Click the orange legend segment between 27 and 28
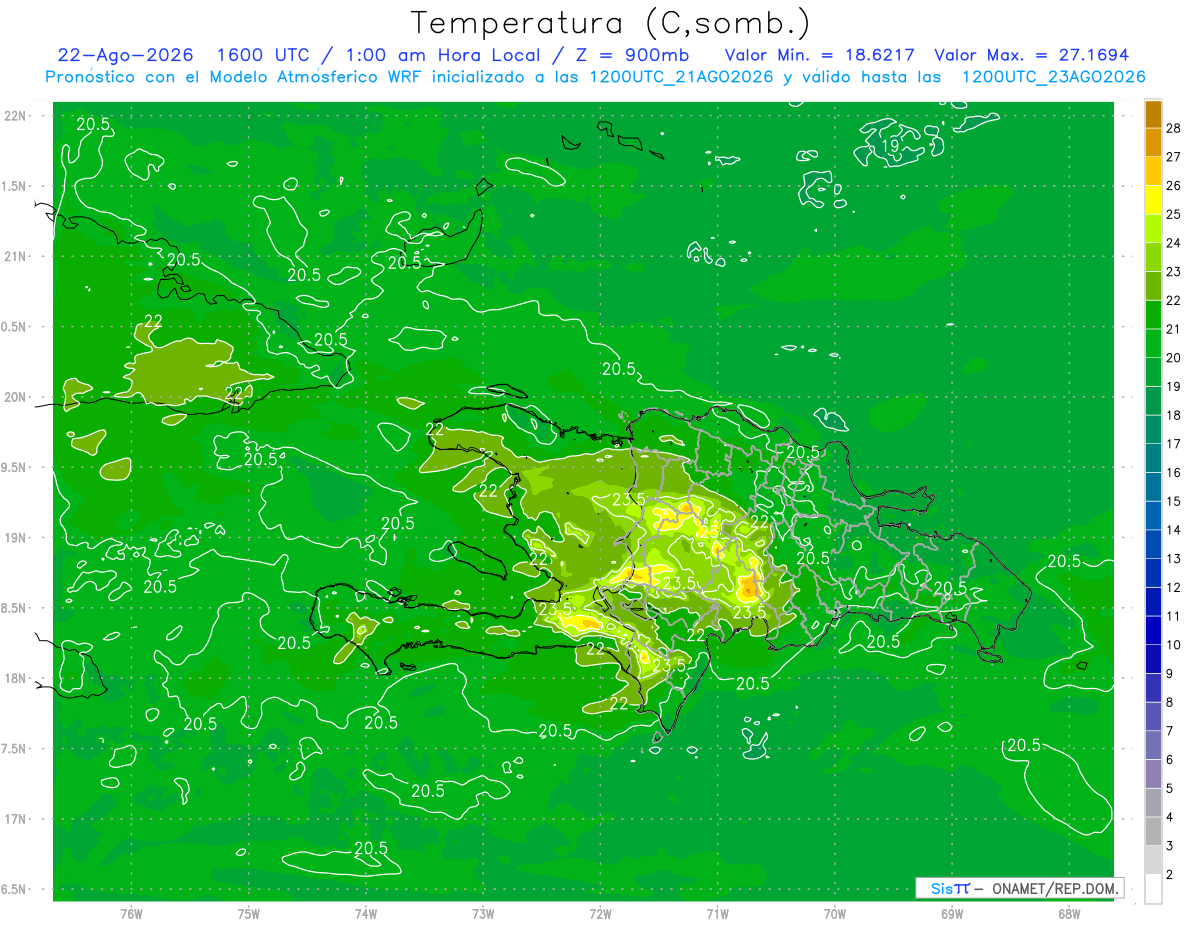1200x927 pixels. pos(1153,143)
